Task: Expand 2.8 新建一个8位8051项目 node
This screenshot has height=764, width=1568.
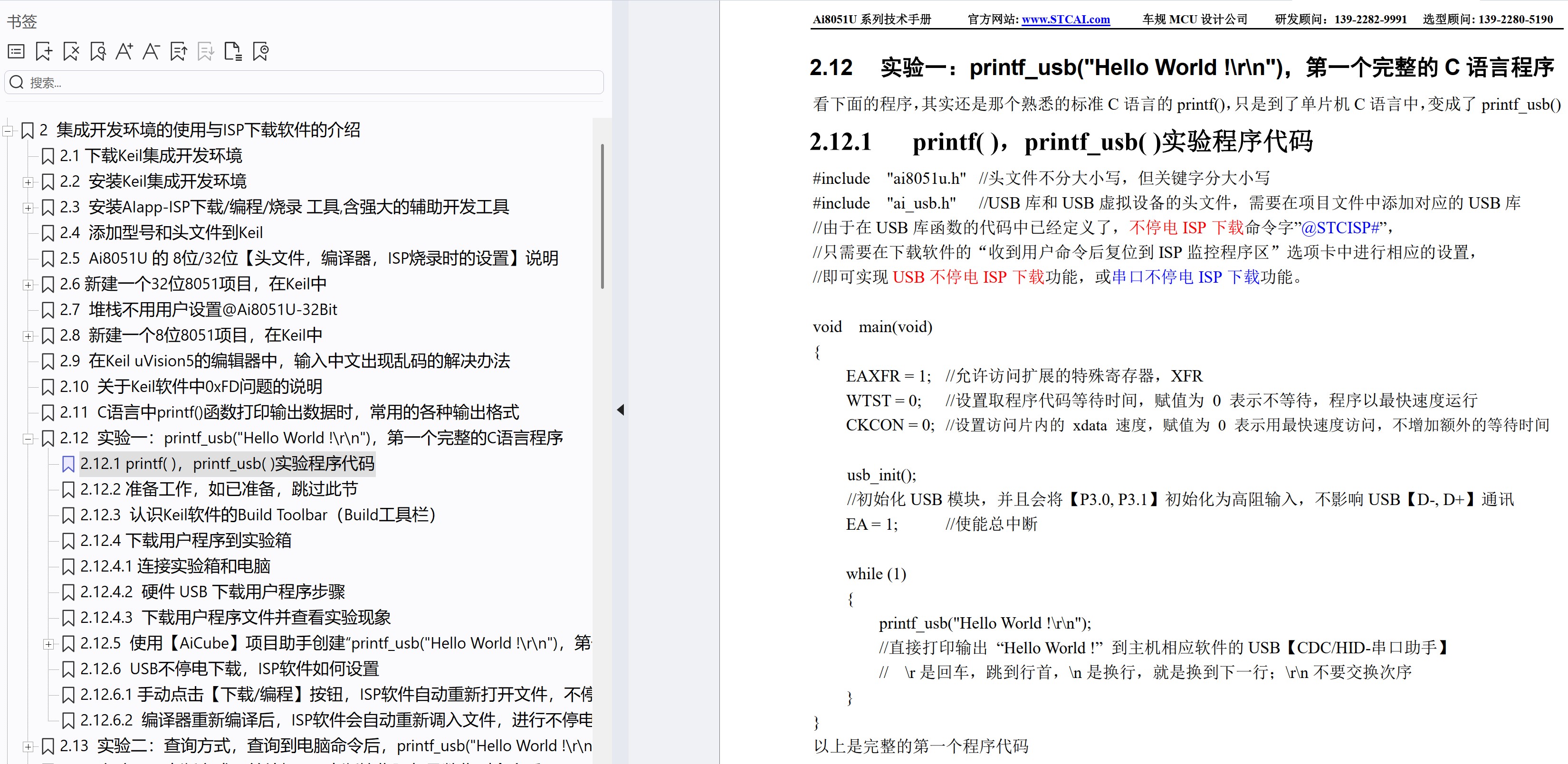Action: point(28,336)
